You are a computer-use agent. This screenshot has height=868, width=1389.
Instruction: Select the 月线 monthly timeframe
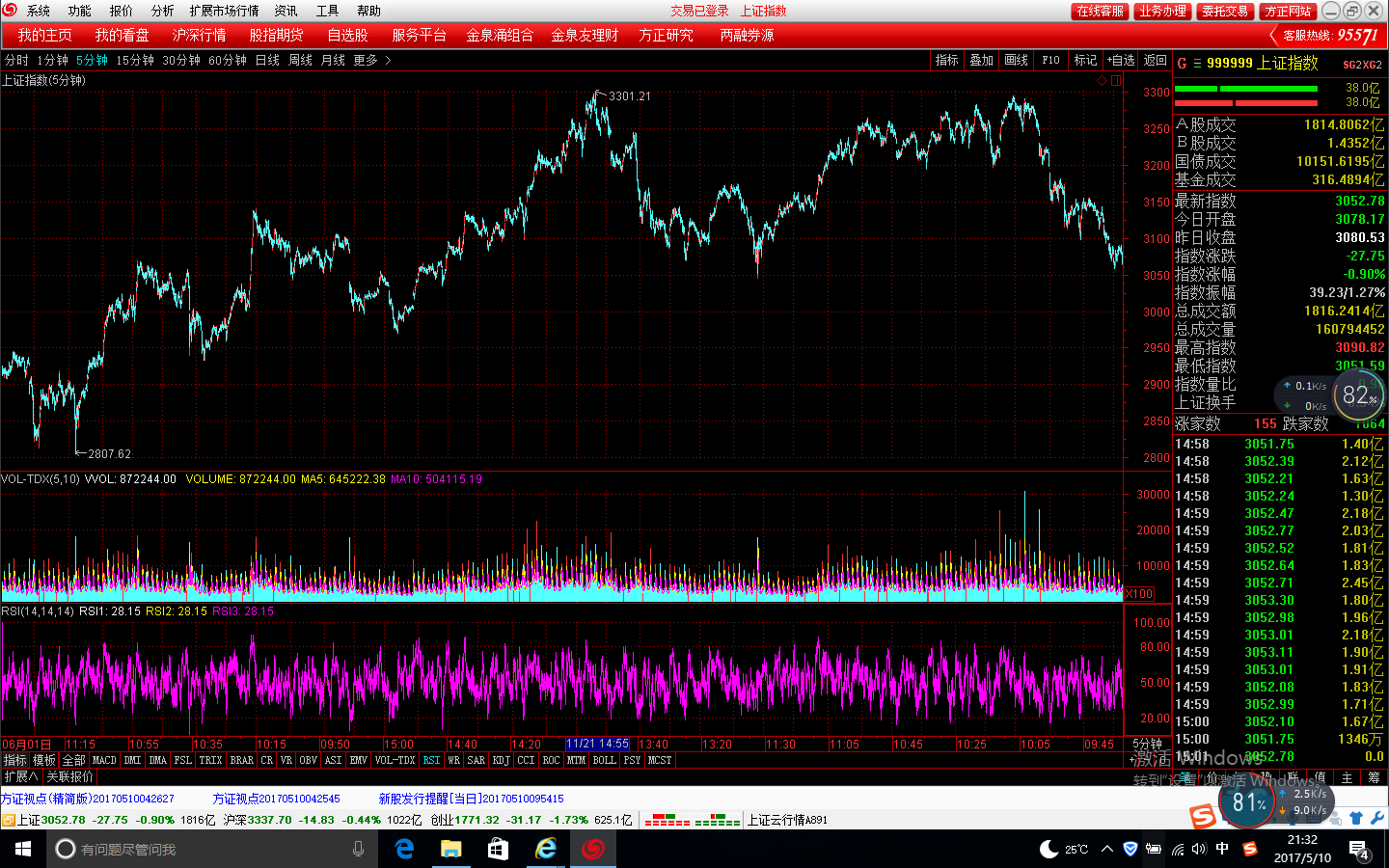pyautogui.click(x=333, y=60)
